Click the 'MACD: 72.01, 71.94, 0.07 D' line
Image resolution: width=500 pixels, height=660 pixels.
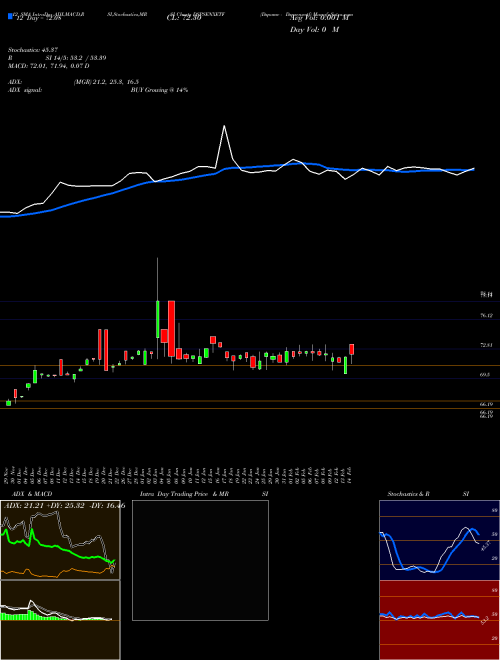pos(48,66)
